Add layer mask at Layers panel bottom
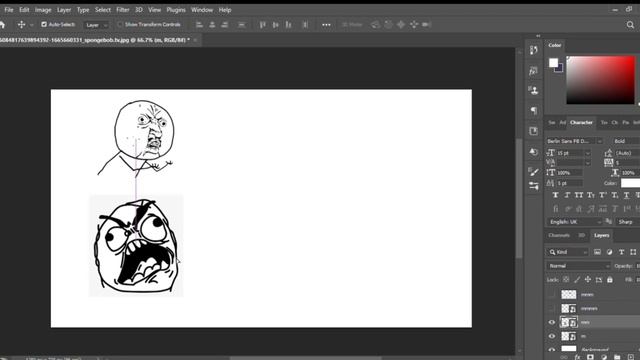 (590, 357)
